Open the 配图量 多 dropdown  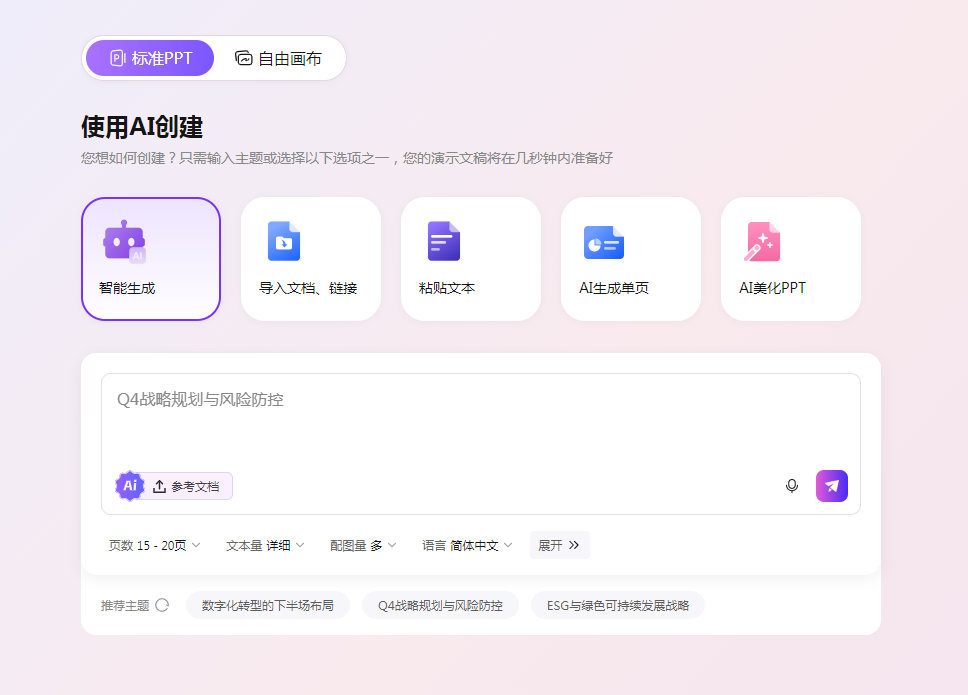[363, 545]
